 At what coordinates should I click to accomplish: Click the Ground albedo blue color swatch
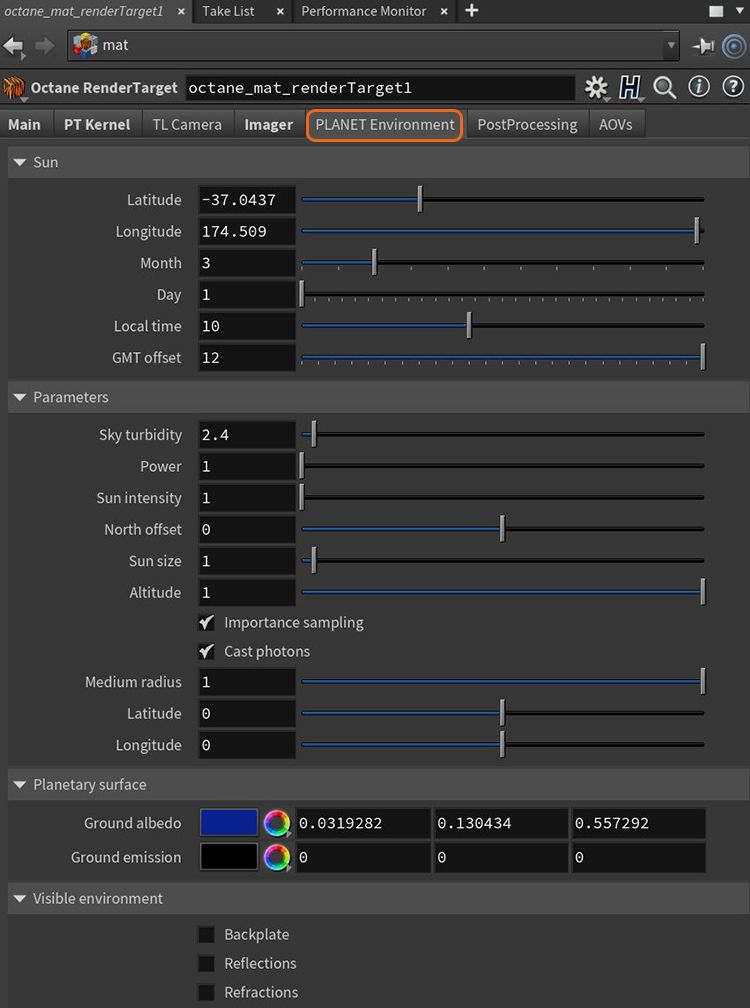coord(229,824)
